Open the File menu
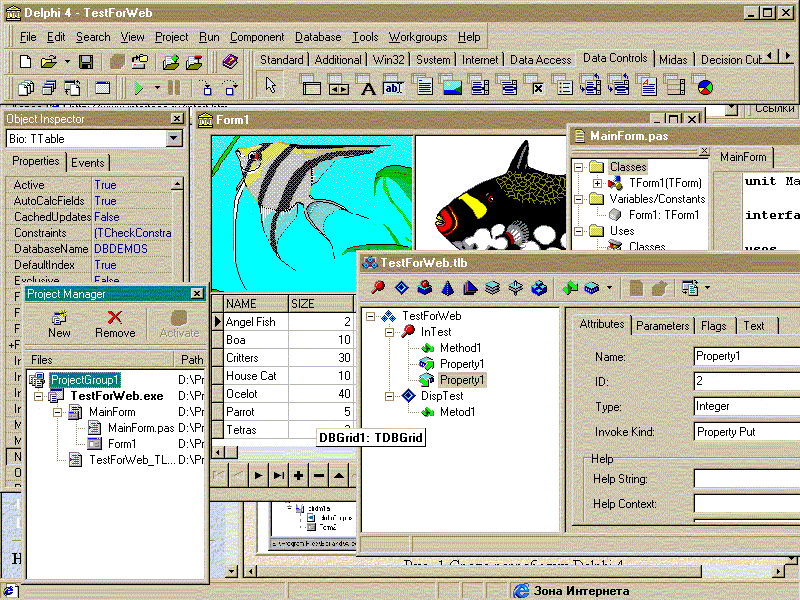 (28, 37)
